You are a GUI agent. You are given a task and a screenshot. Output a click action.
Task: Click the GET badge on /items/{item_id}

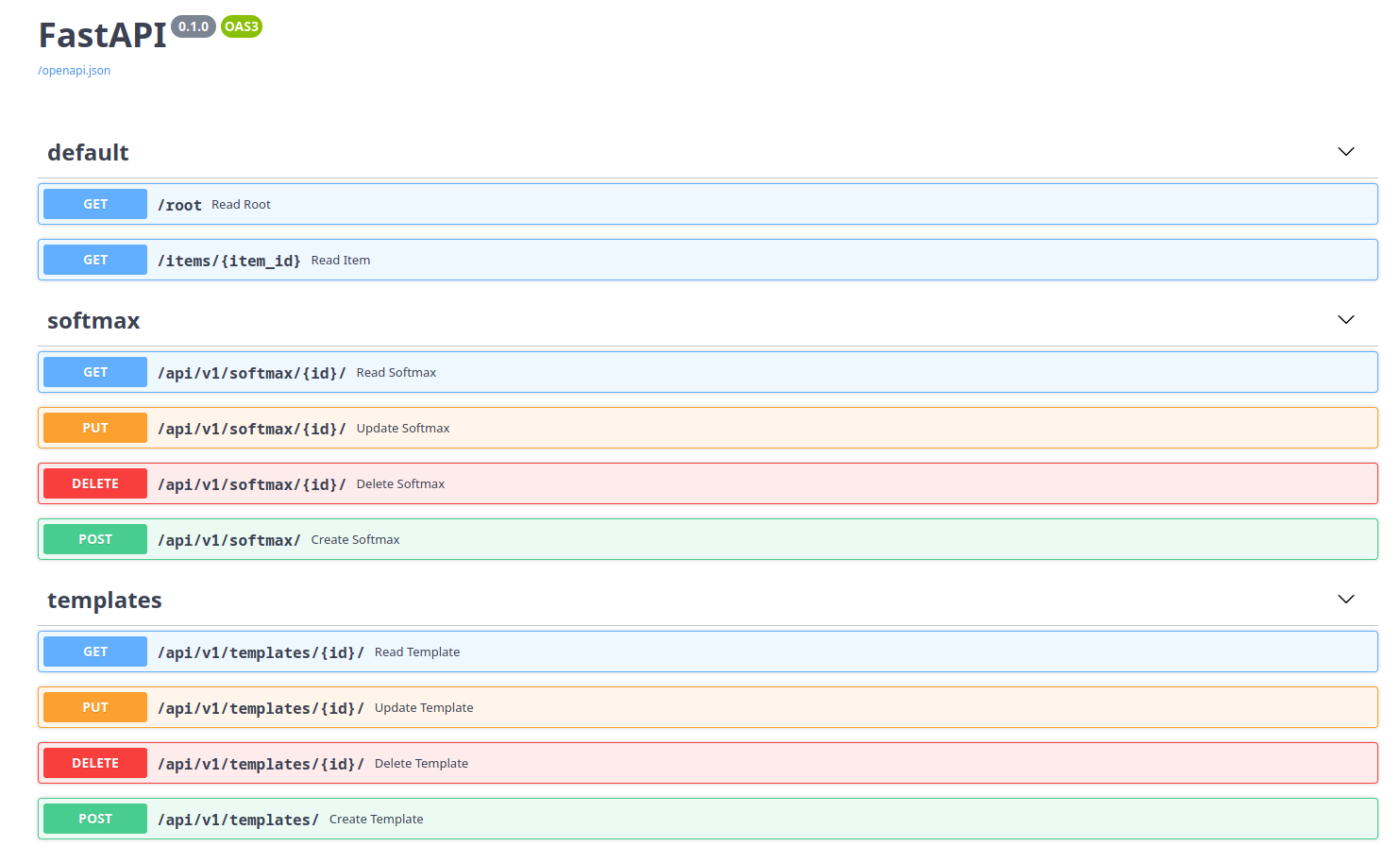[94, 259]
